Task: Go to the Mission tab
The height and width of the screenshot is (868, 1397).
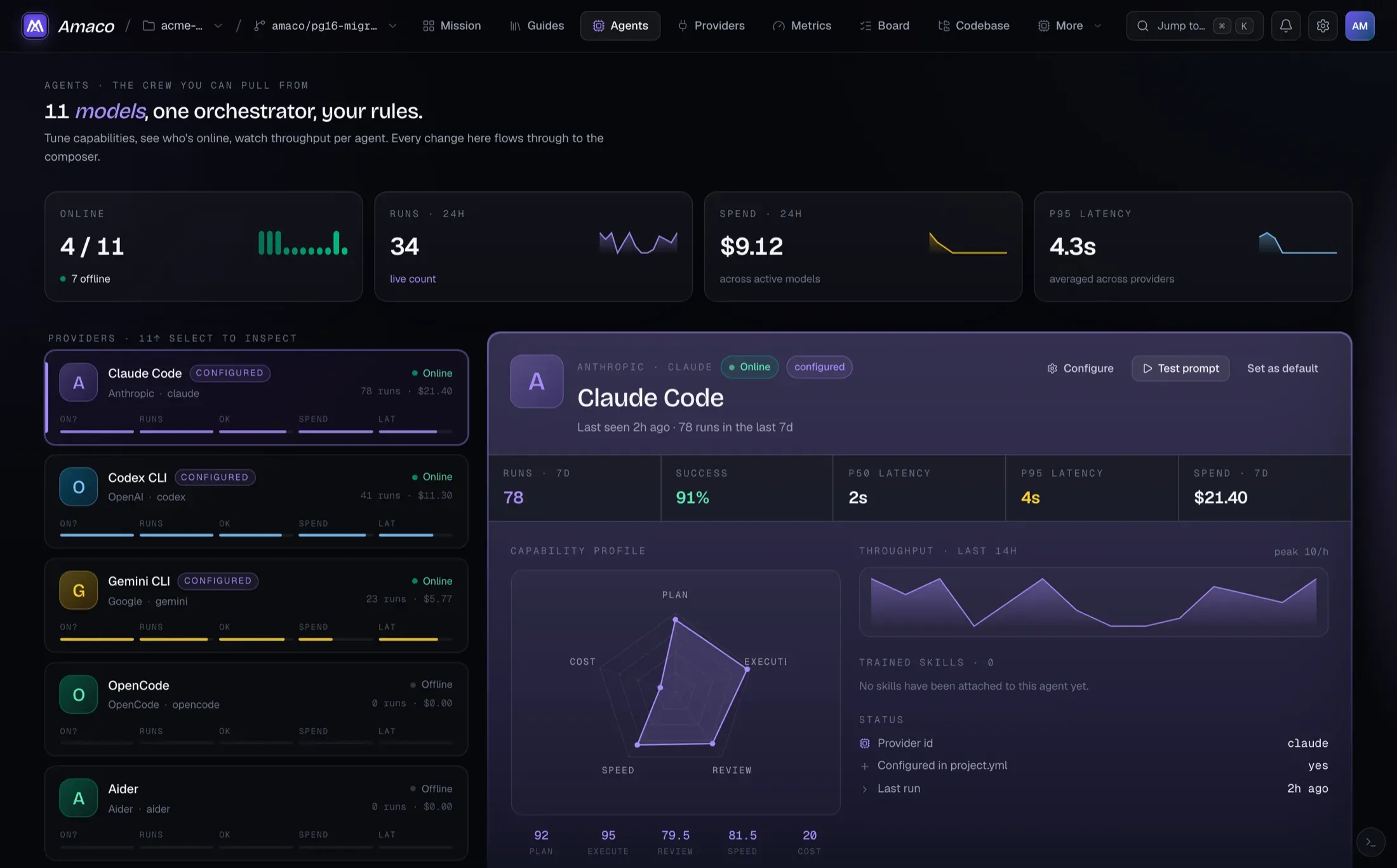Action: coord(452,26)
